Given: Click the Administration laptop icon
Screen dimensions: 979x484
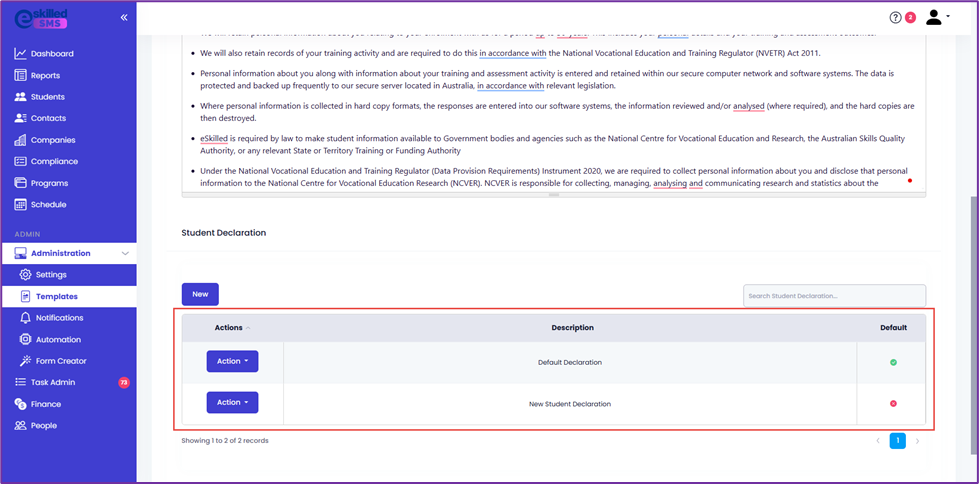Looking at the screenshot, I should point(20,253).
